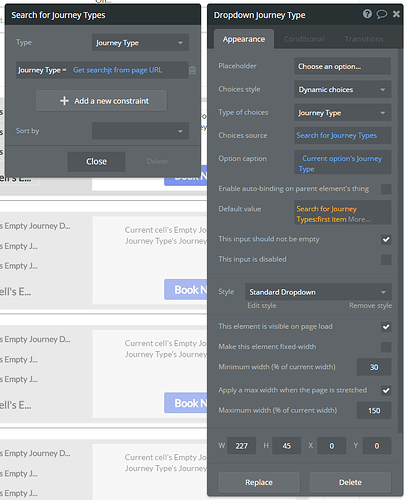The height and width of the screenshot is (500, 407).
Task: Click the plus icon to add constraint
Action: (64, 101)
